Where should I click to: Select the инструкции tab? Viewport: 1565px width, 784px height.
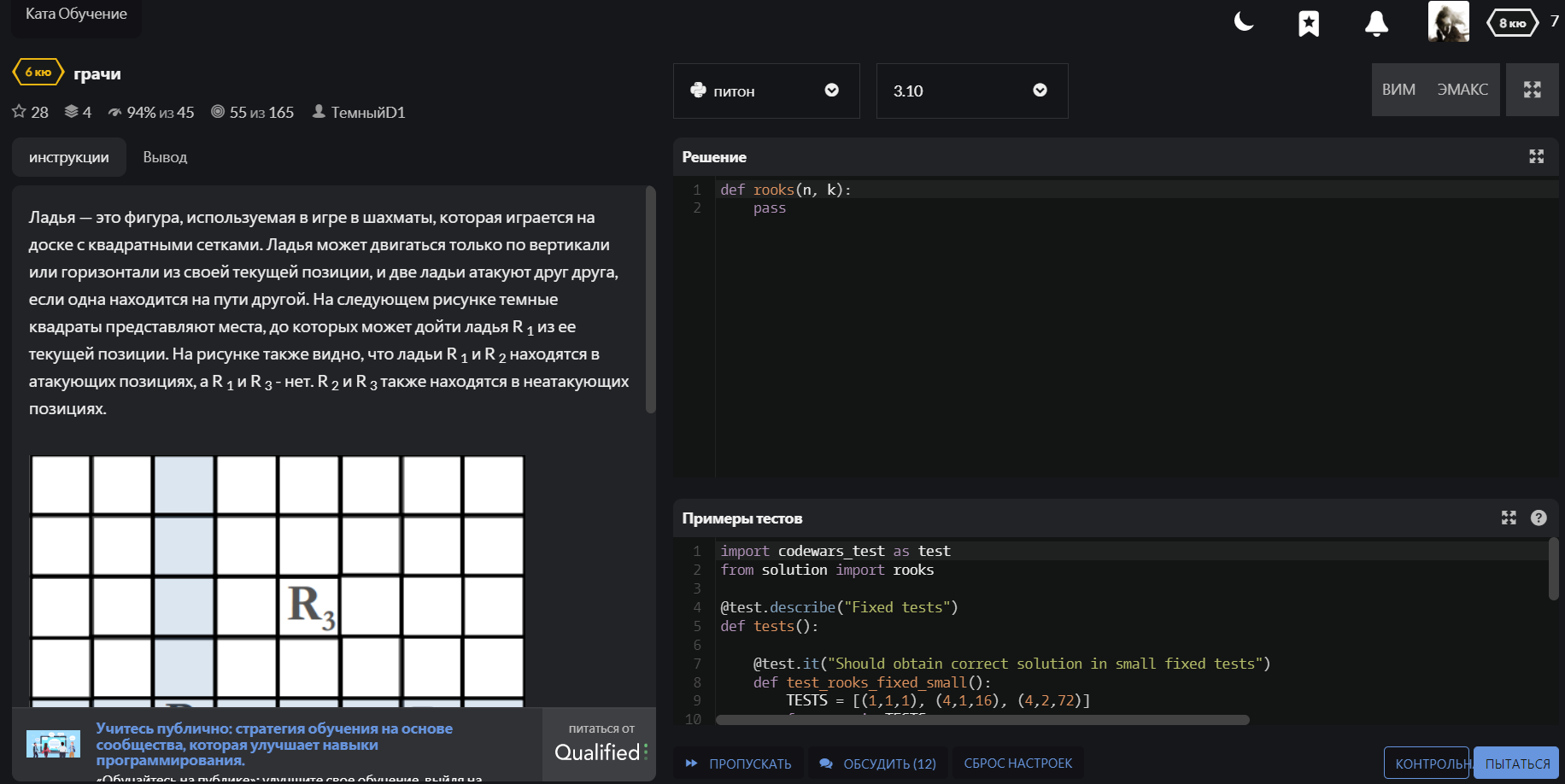tap(69, 157)
